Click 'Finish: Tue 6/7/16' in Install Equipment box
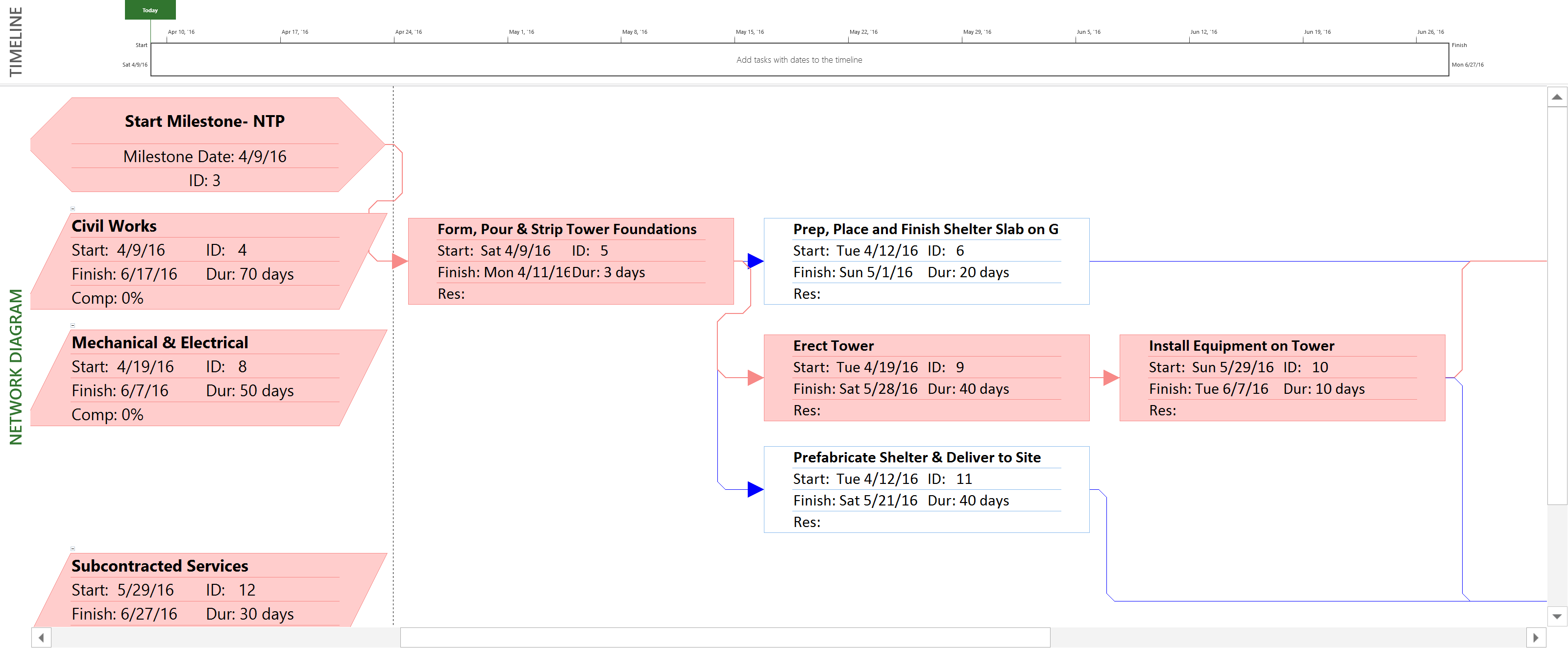 tap(1209, 389)
